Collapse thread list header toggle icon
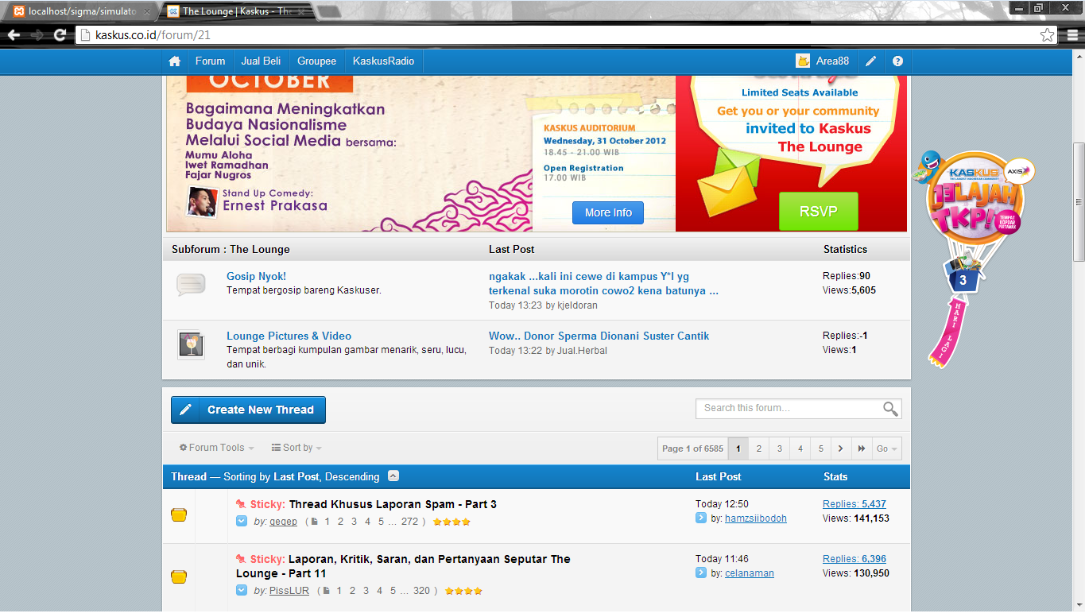The width and height of the screenshot is (1085, 612). pyautogui.click(x=393, y=476)
